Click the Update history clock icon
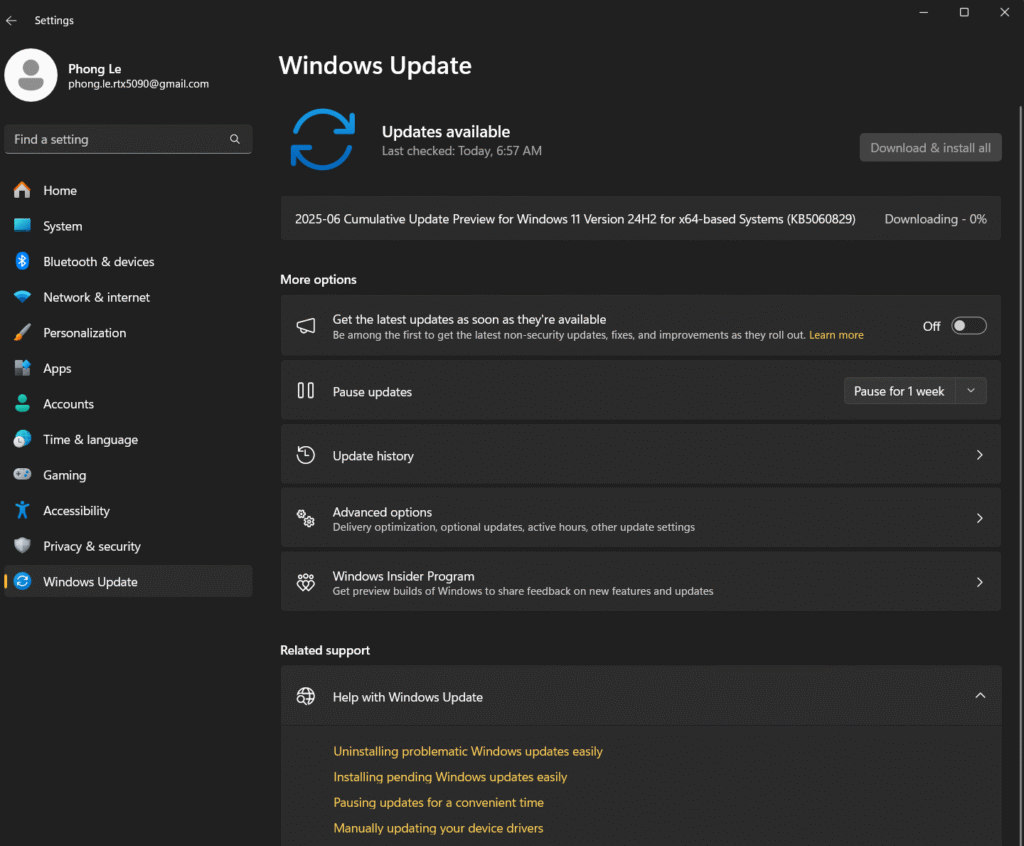This screenshot has height=846, width=1024. pyautogui.click(x=306, y=455)
